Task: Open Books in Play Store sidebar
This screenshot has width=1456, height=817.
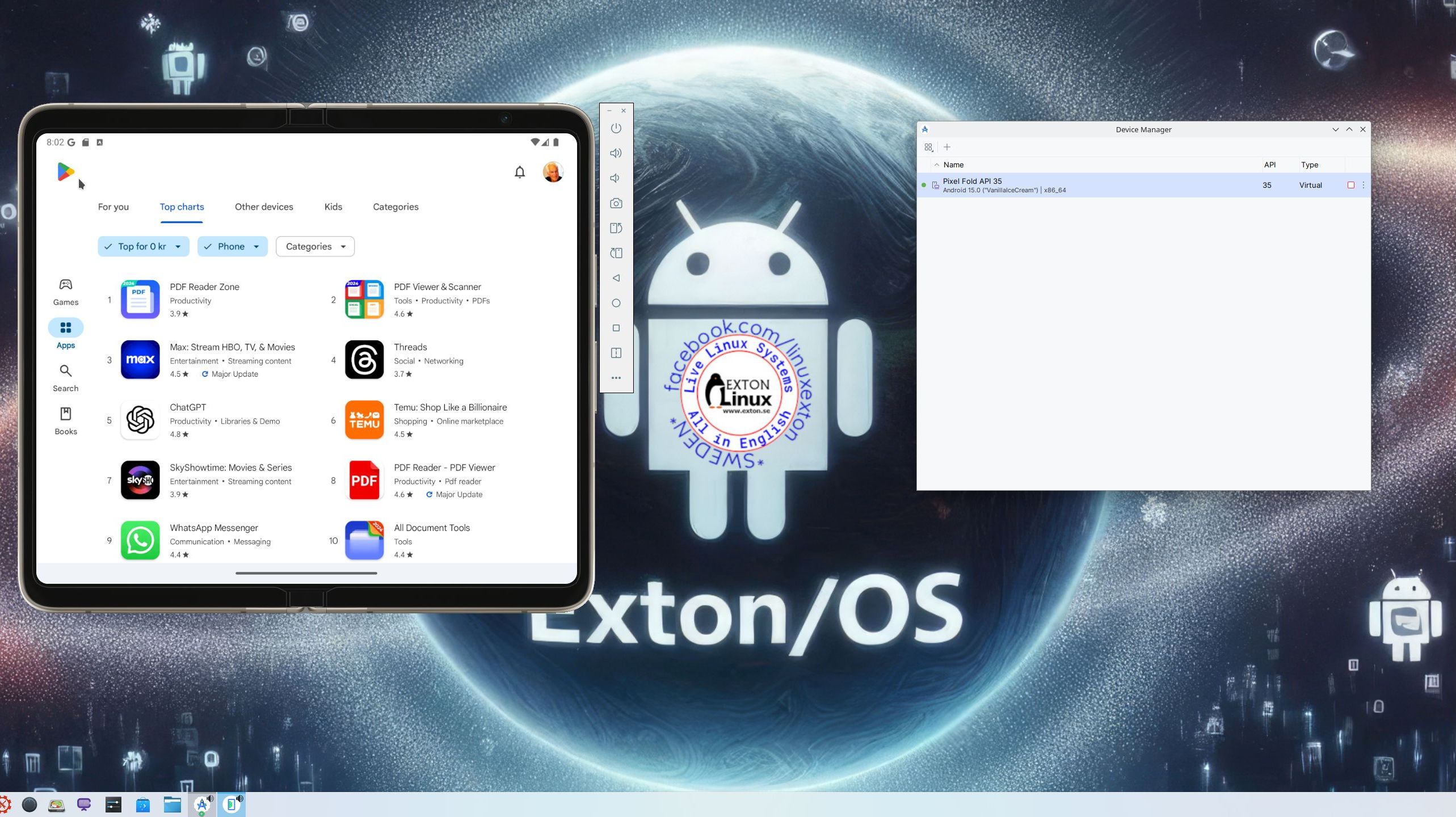Action: tap(66, 421)
